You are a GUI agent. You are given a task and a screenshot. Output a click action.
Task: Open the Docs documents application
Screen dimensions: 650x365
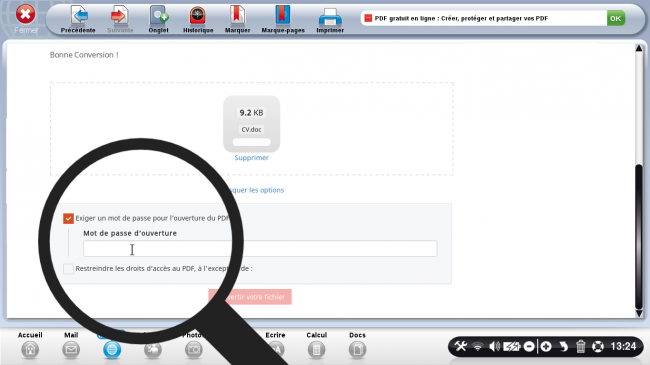pos(357,350)
